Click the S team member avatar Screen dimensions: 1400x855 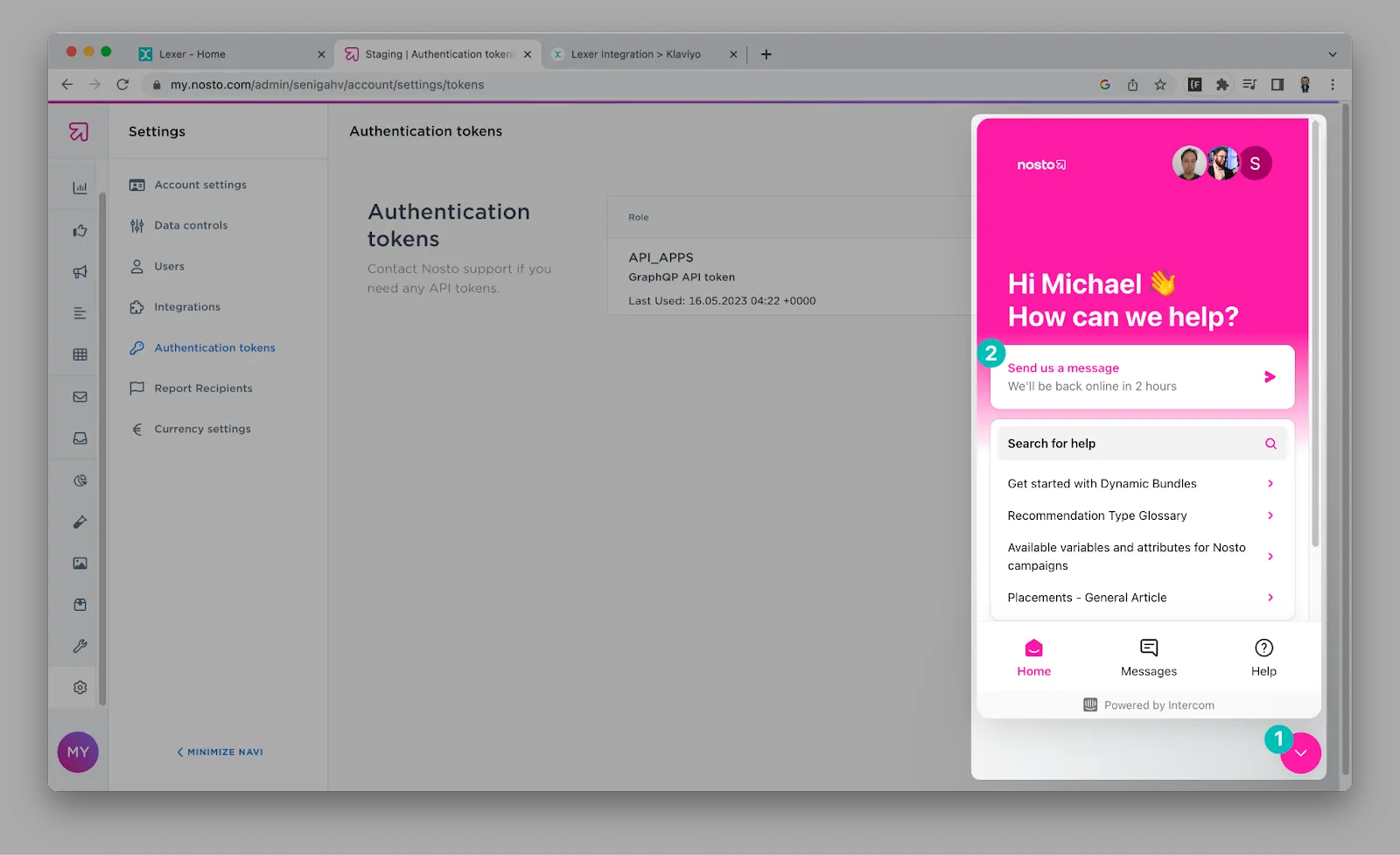tap(1255, 164)
